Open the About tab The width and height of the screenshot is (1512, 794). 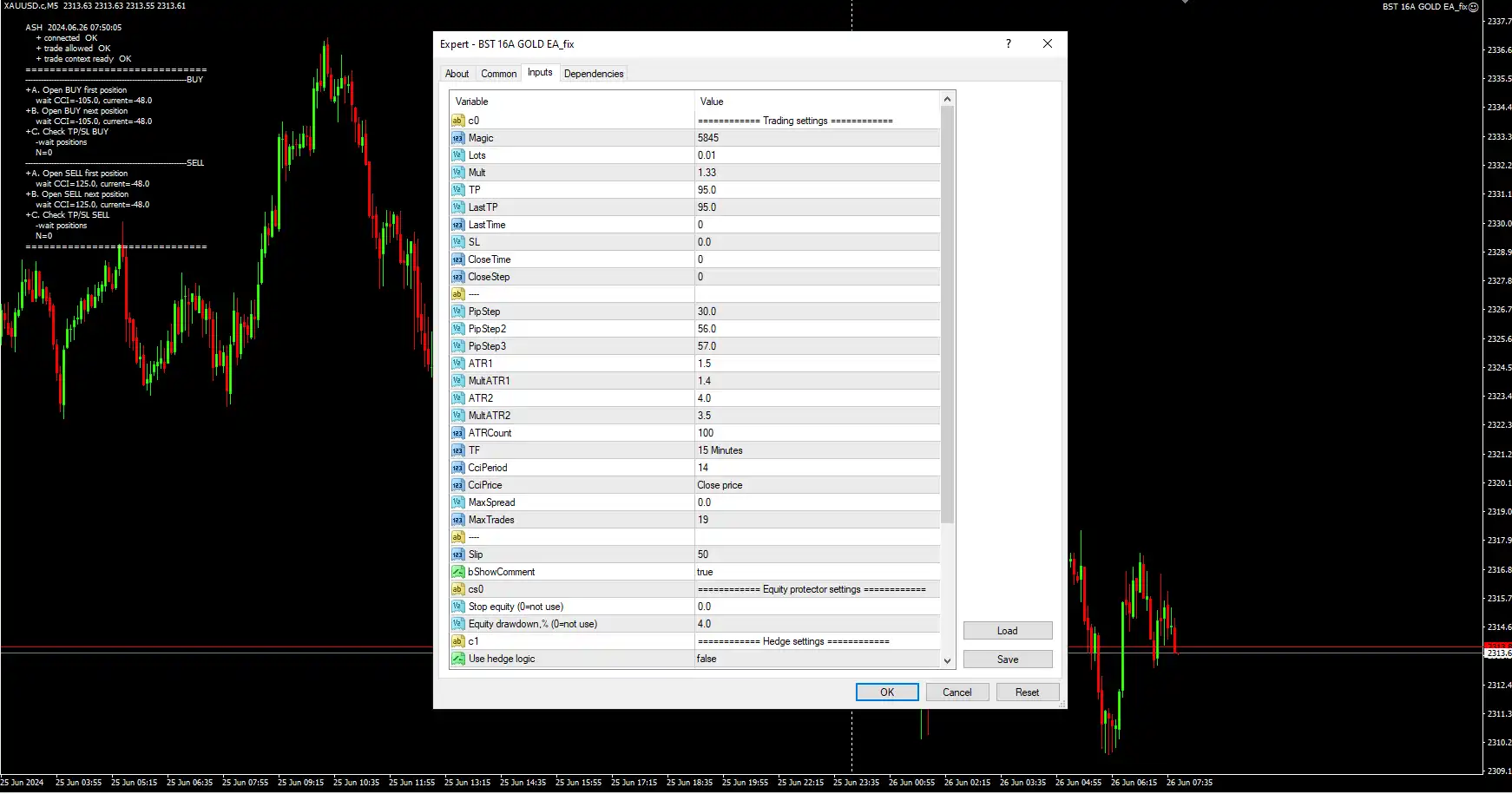(457, 74)
